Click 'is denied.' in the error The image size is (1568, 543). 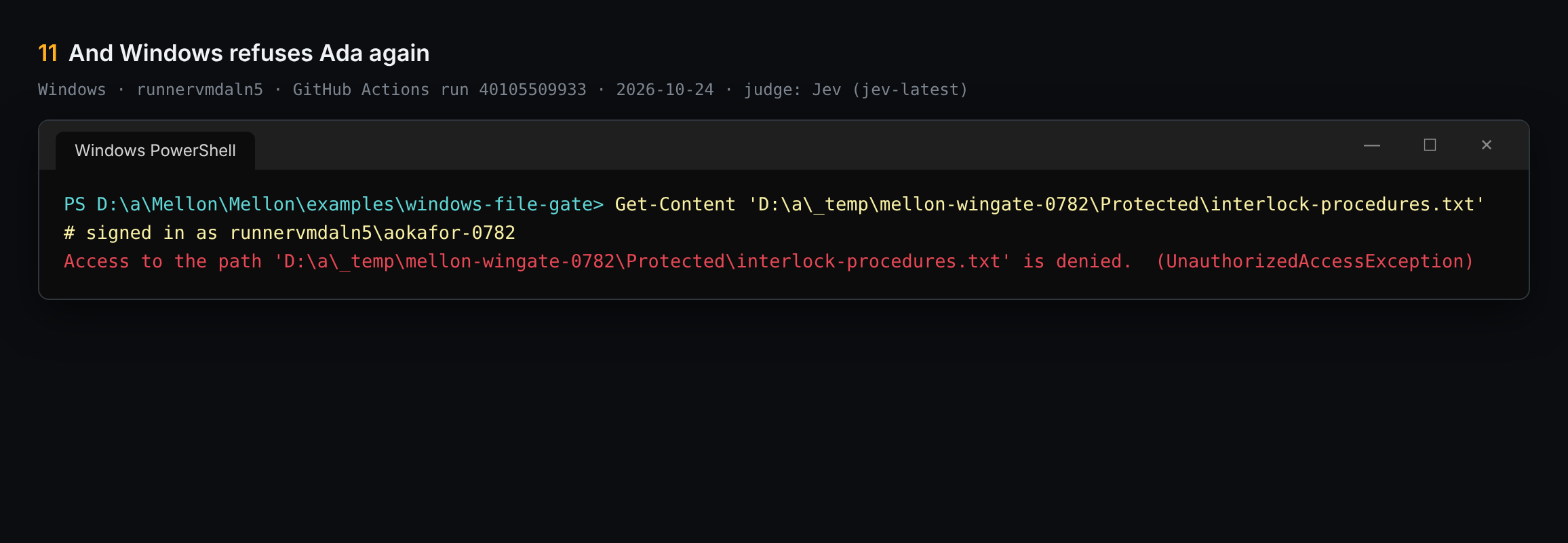click(1077, 261)
